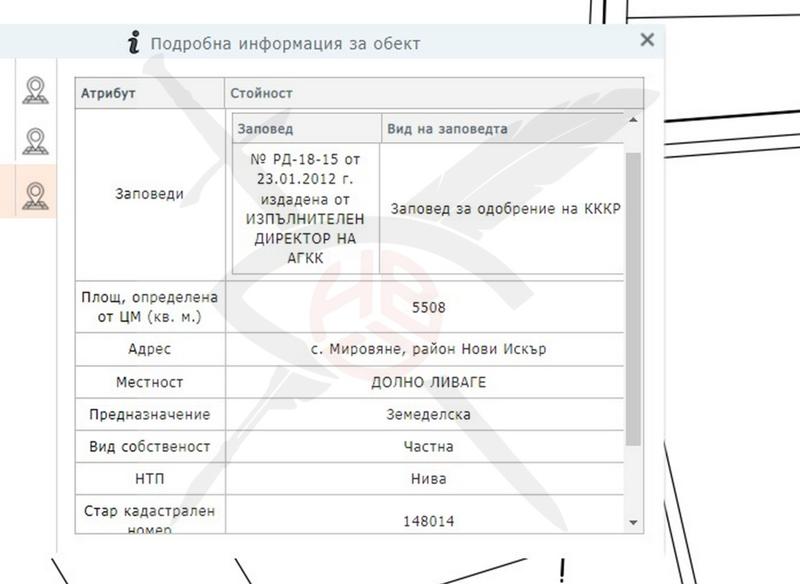Screen dimensions: 800x584
Task: Click the Атрибут column header
Action: pyautogui.click(x=110, y=93)
